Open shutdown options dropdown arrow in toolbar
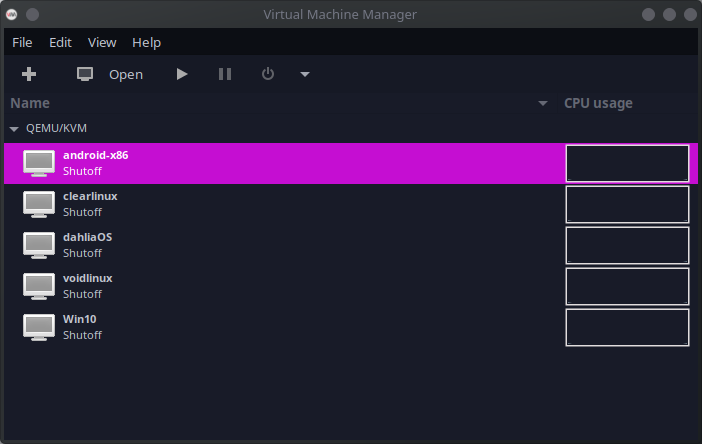This screenshot has width=702, height=444. tap(304, 74)
